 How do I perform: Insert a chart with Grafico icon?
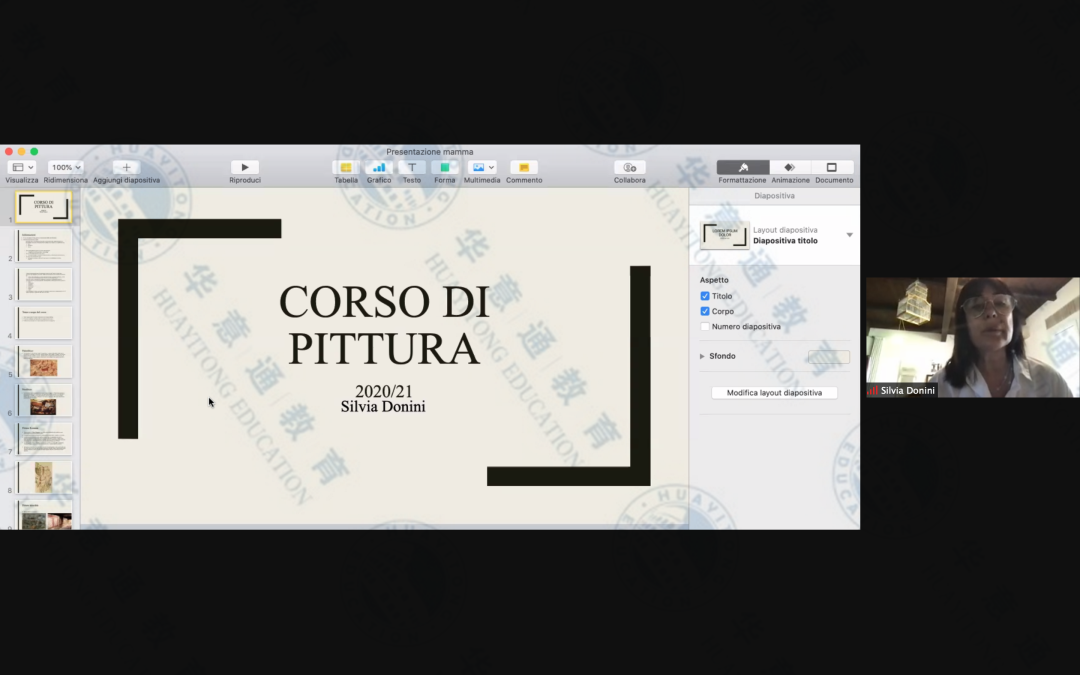point(379,167)
